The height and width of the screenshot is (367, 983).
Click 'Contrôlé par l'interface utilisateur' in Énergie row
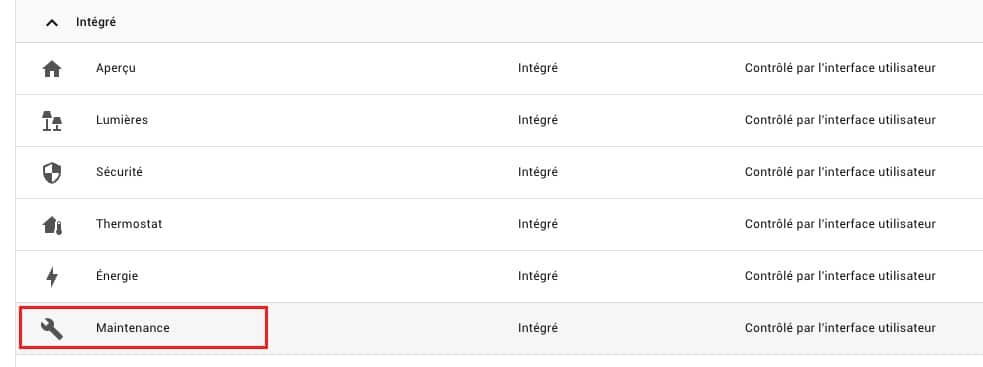(840, 275)
